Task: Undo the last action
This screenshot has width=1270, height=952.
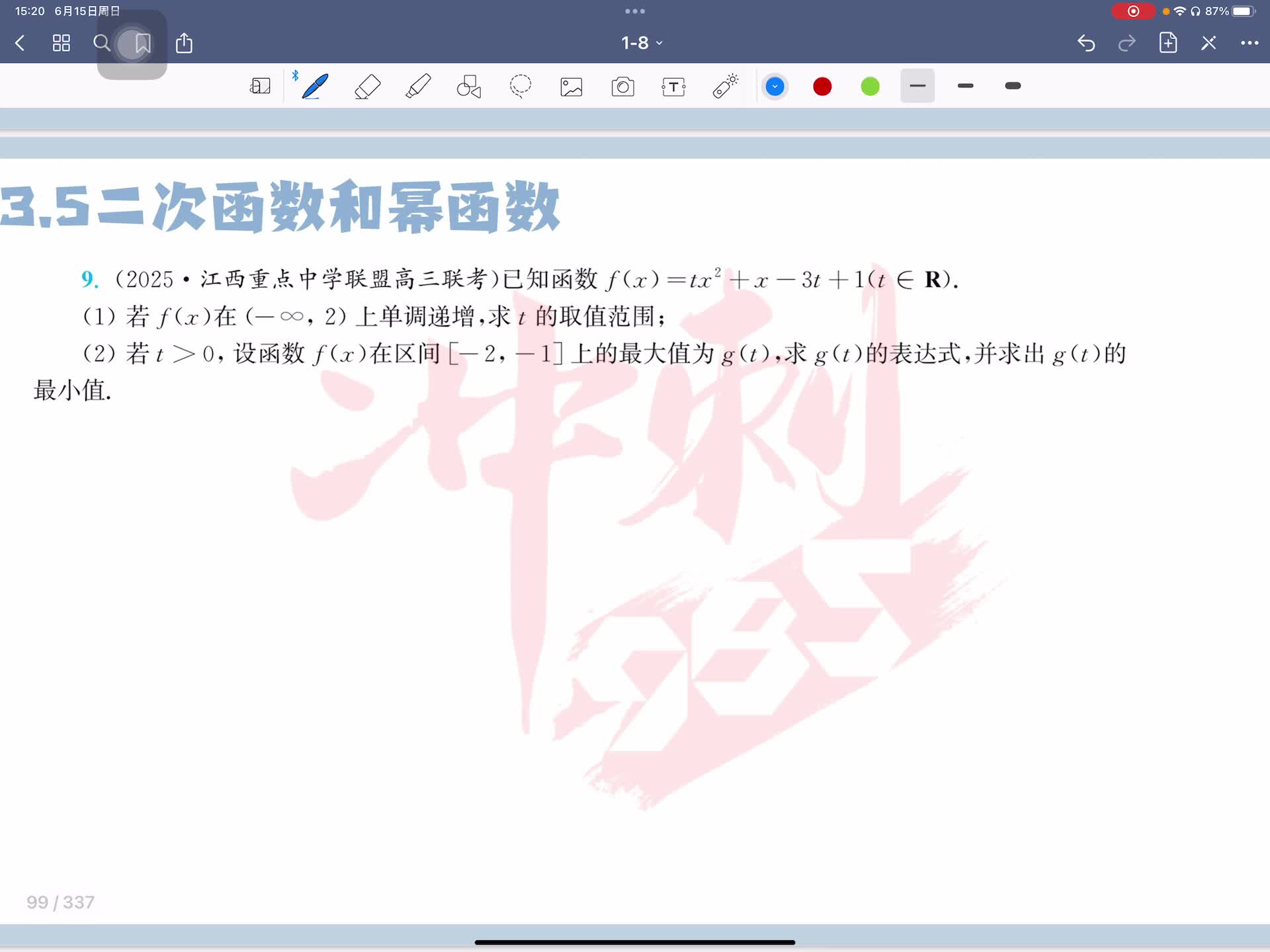Action: click(x=1085, y=43)
